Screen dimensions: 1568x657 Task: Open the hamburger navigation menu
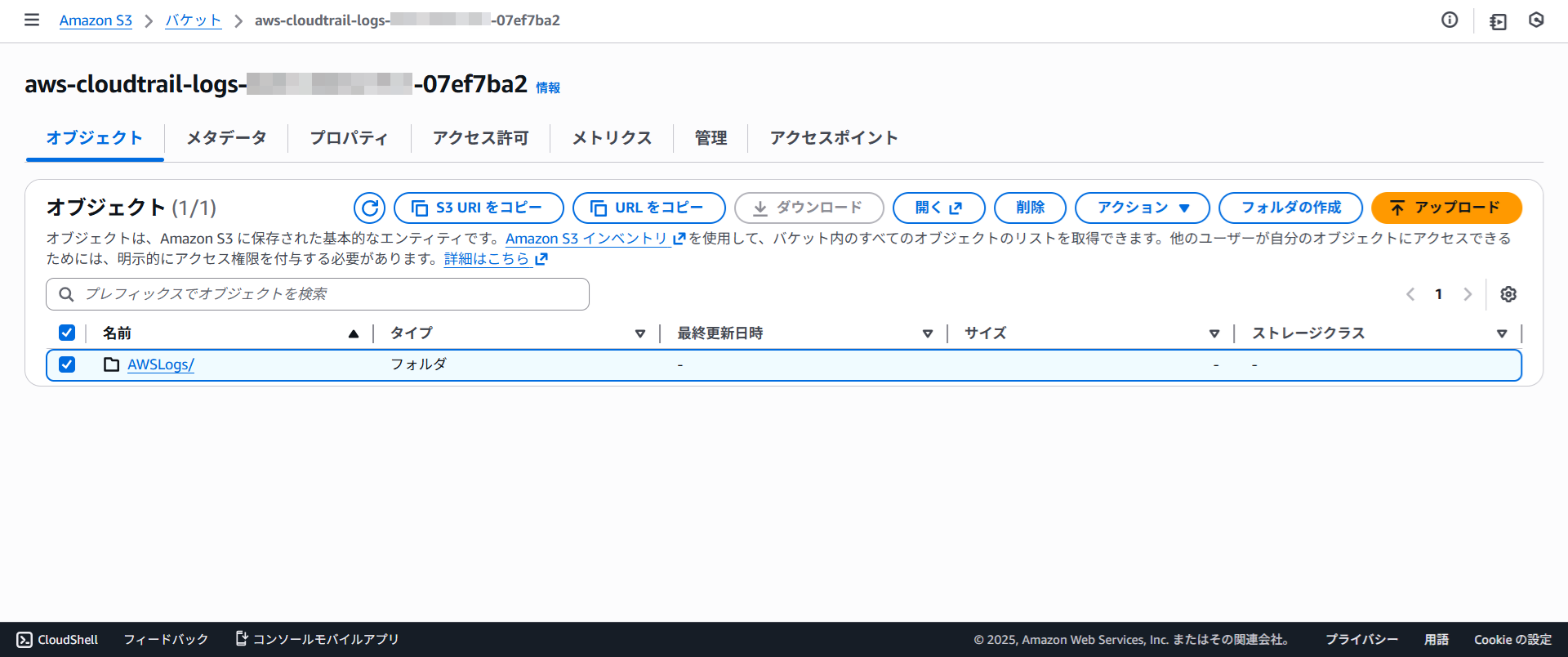point(32,20)
